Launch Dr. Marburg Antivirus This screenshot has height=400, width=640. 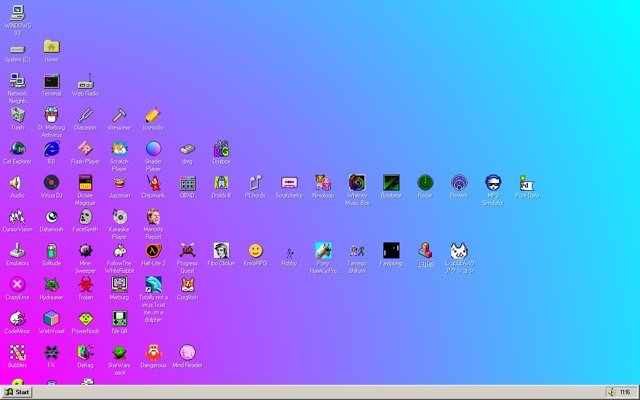pyautogui.click(x=51, y=115)
